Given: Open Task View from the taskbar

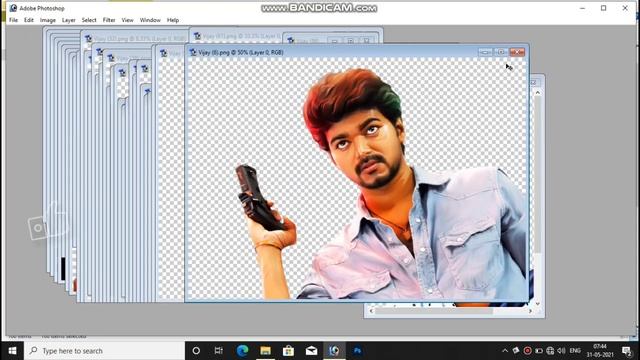Looking at the screenshot, I should 219,351.
